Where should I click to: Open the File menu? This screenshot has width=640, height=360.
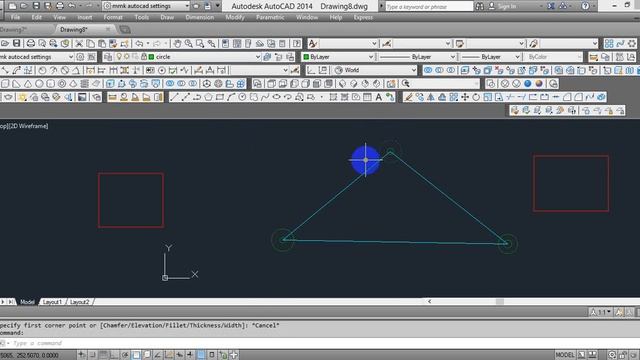16,18
